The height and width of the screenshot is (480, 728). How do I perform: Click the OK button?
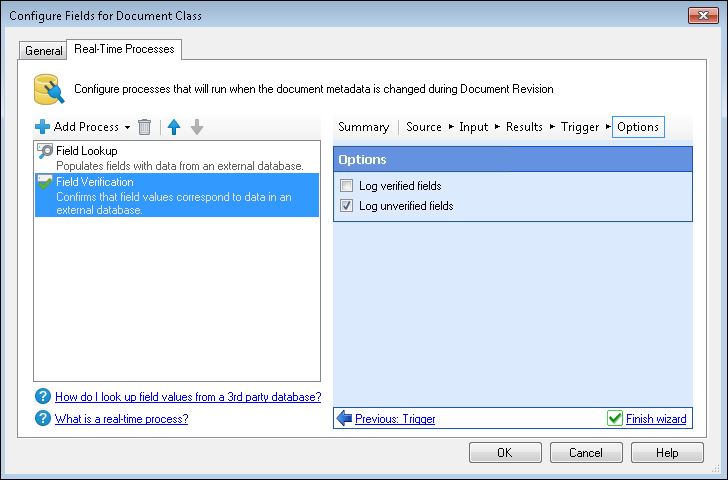[x=505, y=453]
